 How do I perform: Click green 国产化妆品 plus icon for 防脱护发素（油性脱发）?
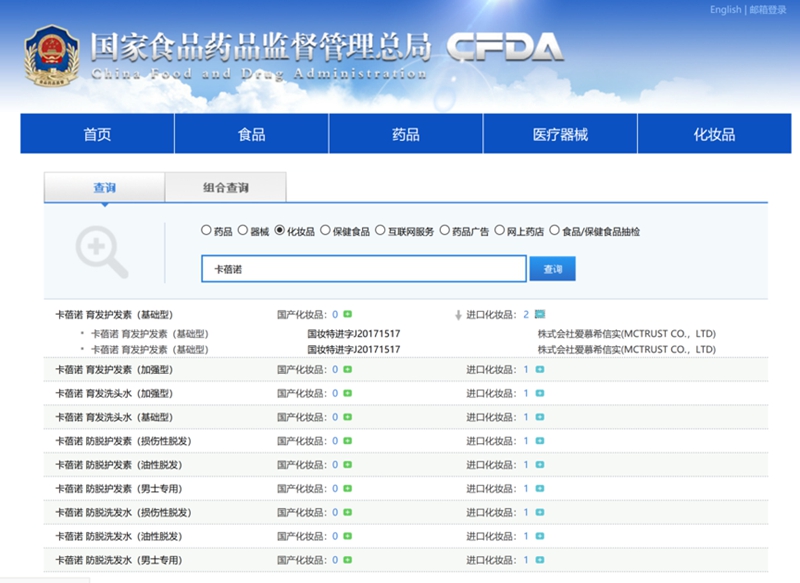[x=347, y=465]
